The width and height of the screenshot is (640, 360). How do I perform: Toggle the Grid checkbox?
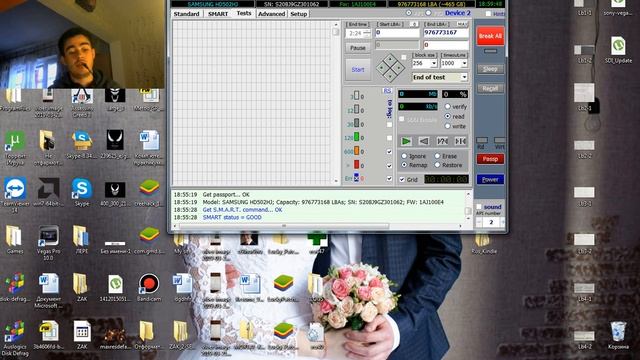point(402,179)
